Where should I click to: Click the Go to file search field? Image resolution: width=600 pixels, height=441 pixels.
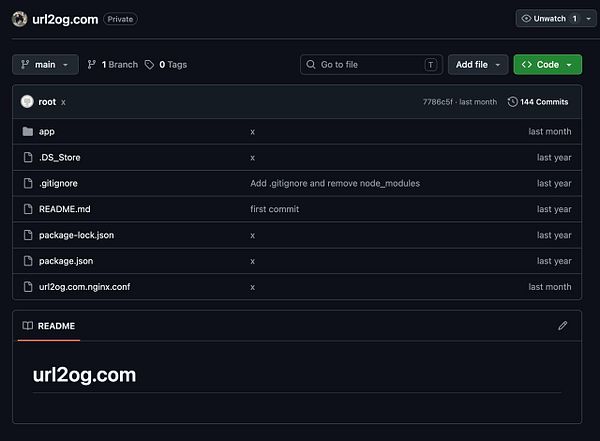coord(371,65)
